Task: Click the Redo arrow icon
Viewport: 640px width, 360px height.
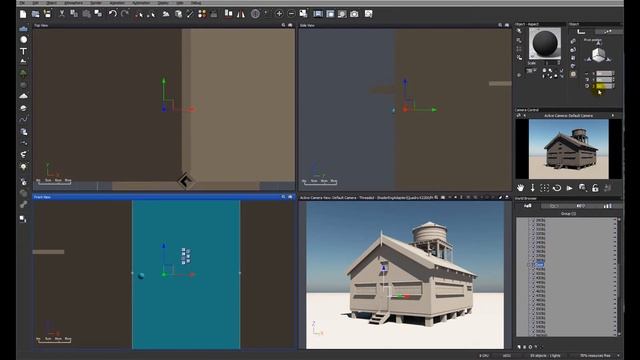Action: click(125, 14)
